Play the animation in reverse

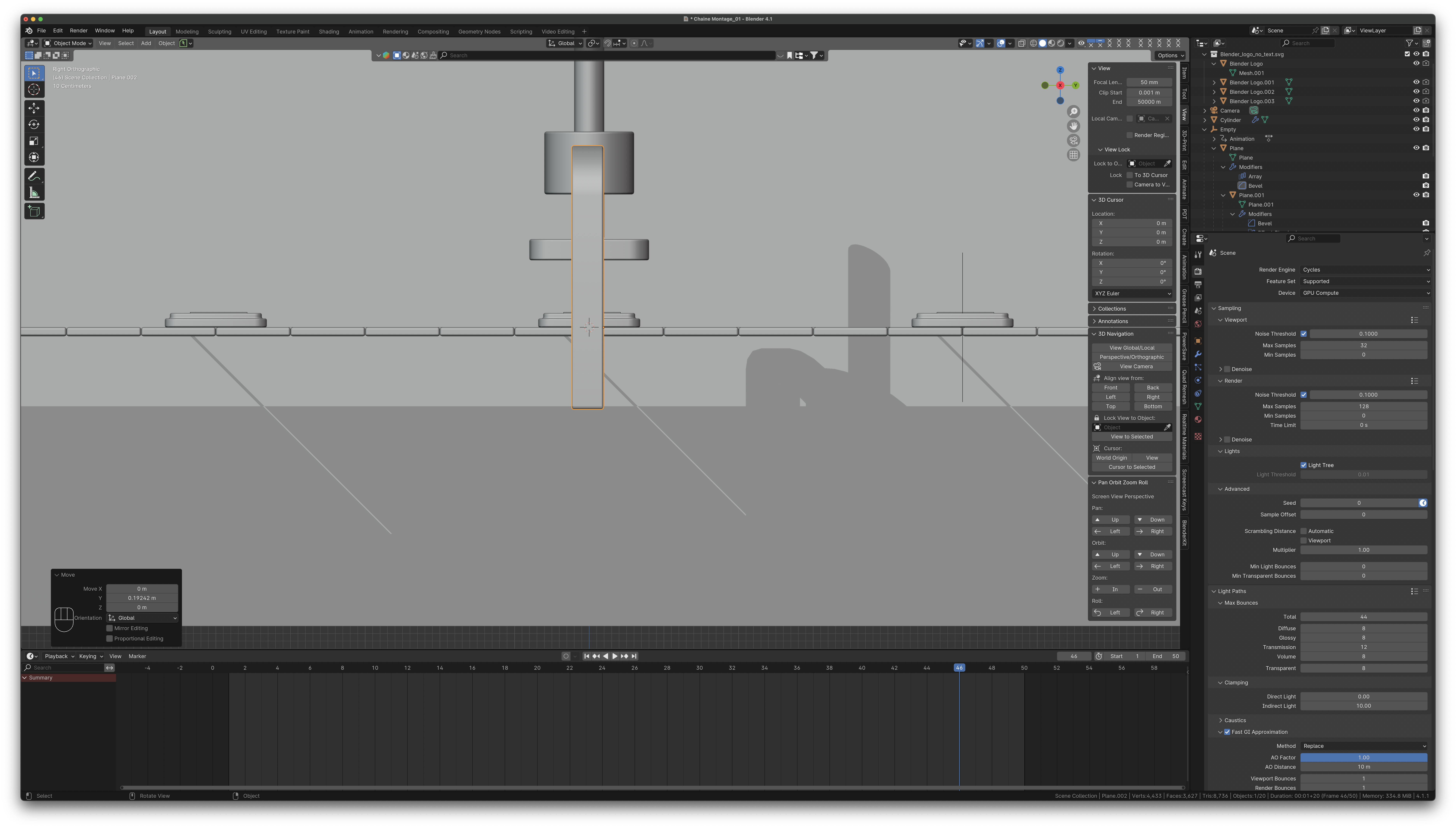coord(605,656)
